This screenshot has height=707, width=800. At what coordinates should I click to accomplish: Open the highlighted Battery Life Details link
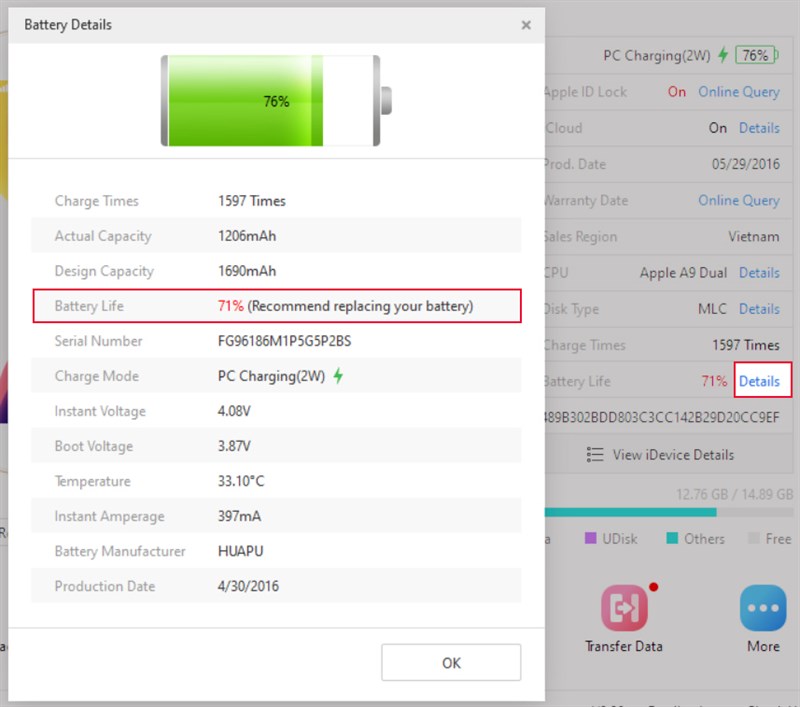tap(759, 381)
